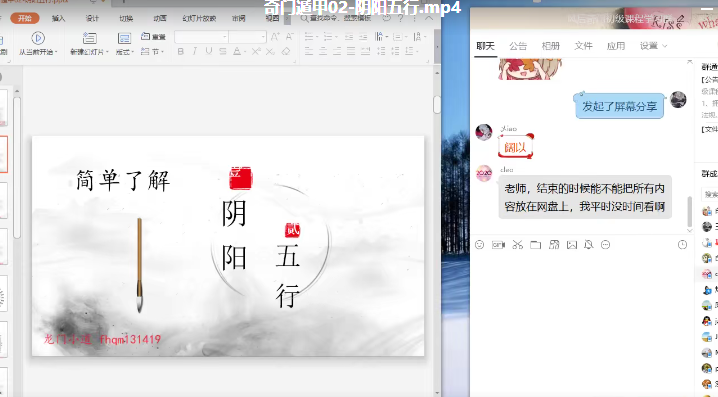Screen dimensions: 718x397
Task: Click the presenter avatar beside screen share message
Action: tap(678, 99)
